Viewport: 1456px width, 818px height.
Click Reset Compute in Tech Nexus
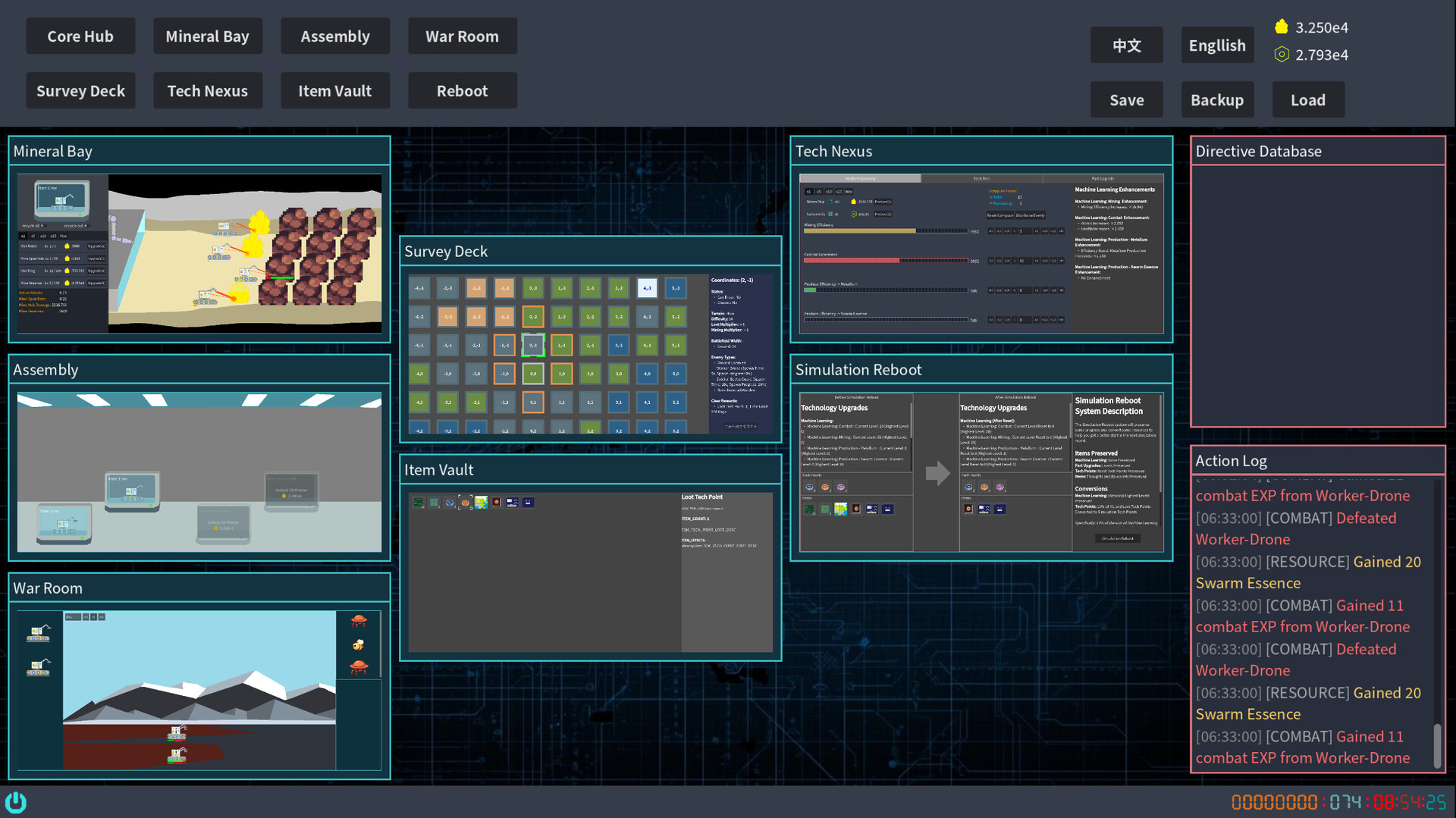click(1000, 215)
